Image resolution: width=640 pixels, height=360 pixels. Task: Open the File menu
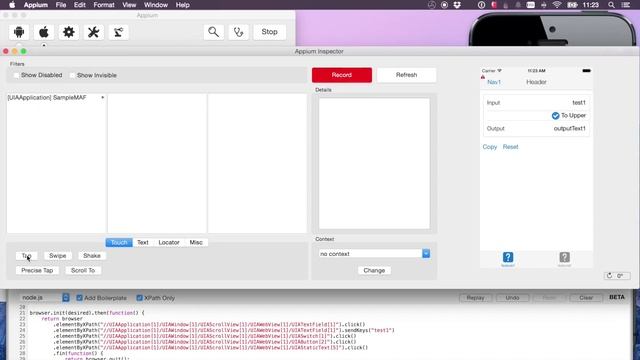61,5
